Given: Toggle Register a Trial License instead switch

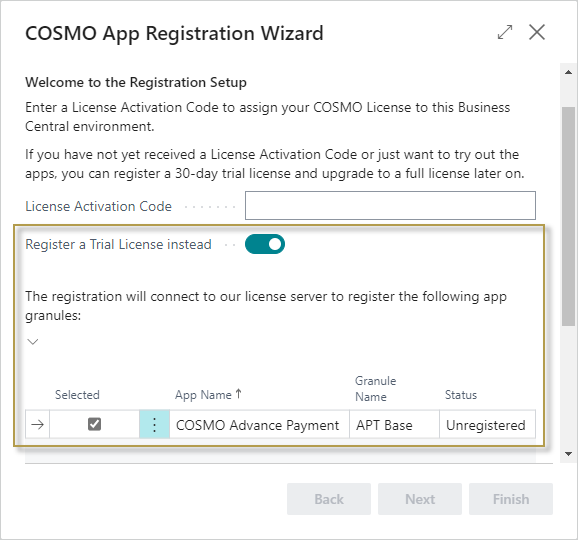Looking at the screenshot, I should (265, 244).
